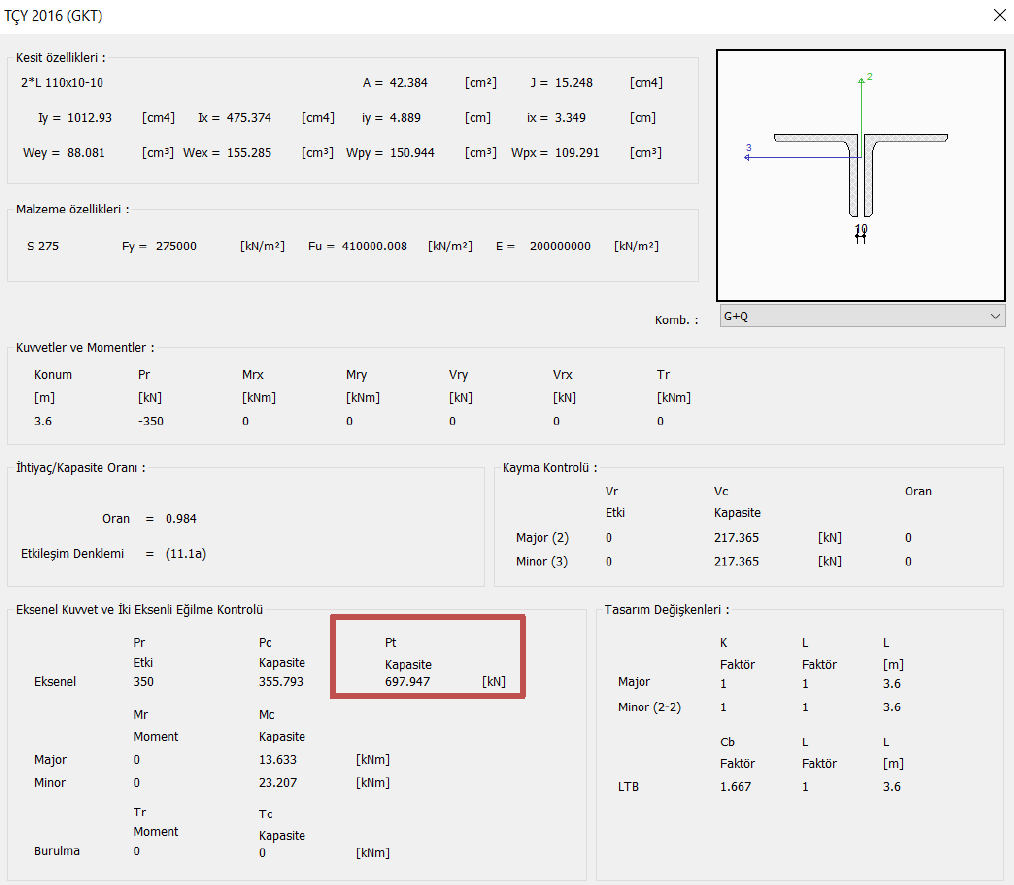This screenshot has height=885, width=1014.
Task: Click the Minor Mc capacity 23.207
Action: pyautogui.click(x=278, y=782)
